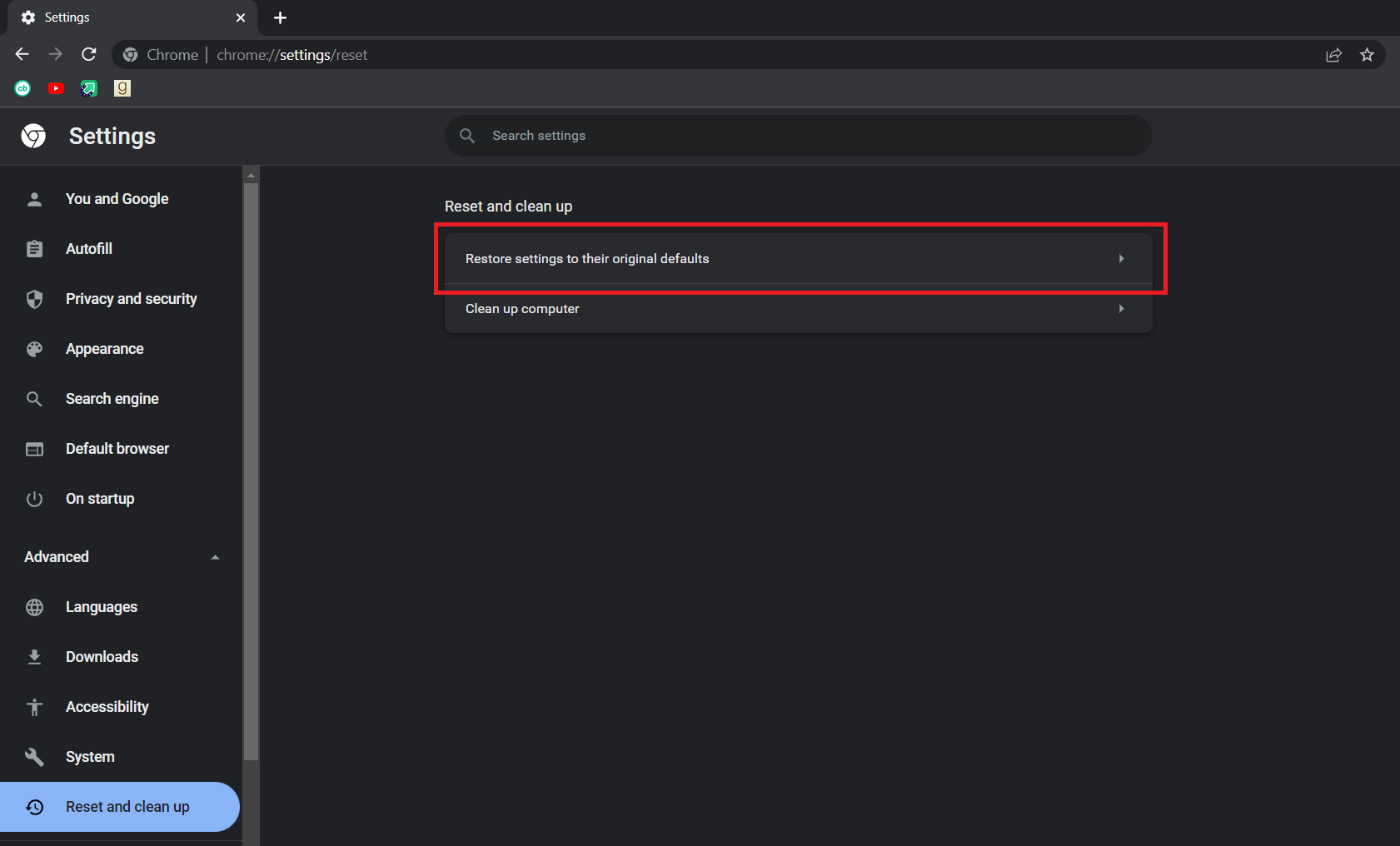The image size is (1400, 846).
Task: Open a new tab with plus button
Action: pos(281,17)
